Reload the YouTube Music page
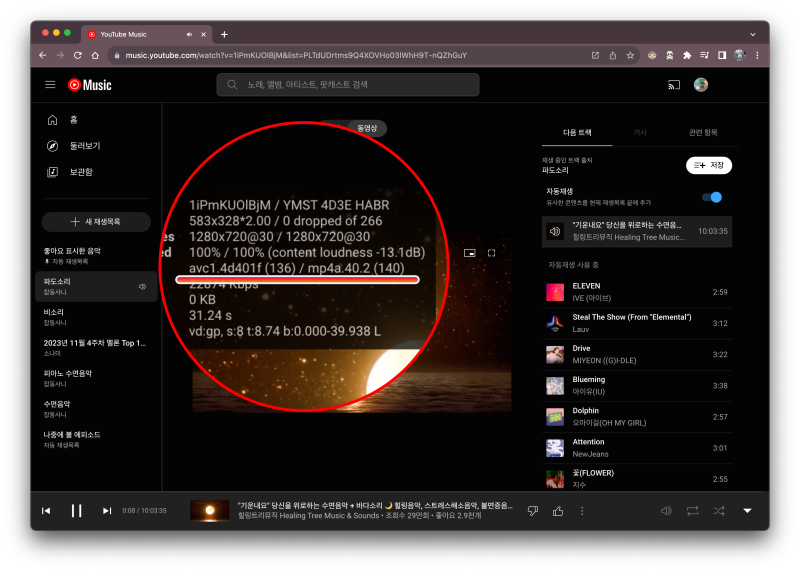 (78, 55)
